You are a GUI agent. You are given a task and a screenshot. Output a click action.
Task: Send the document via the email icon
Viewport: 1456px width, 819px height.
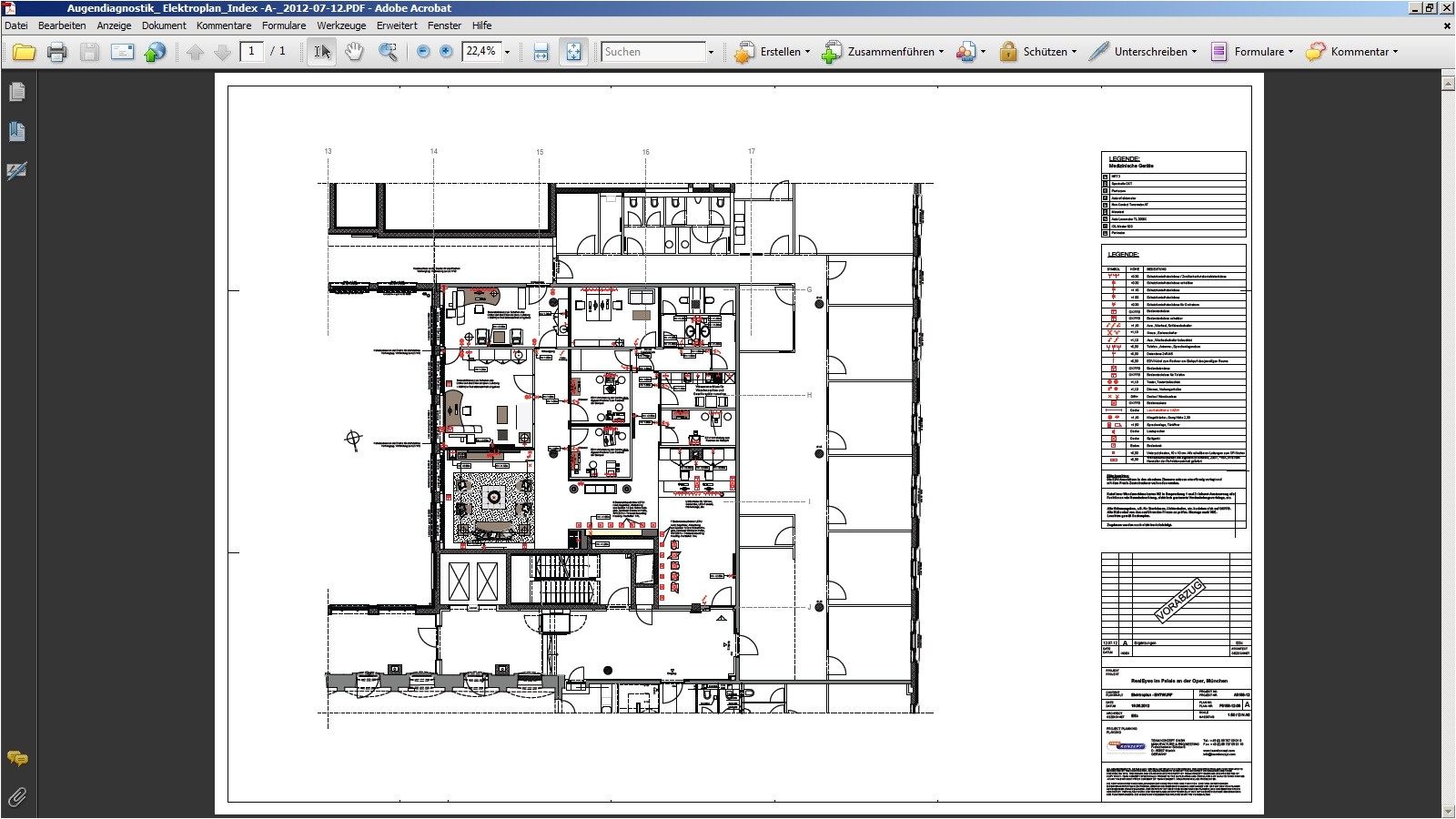121,52
